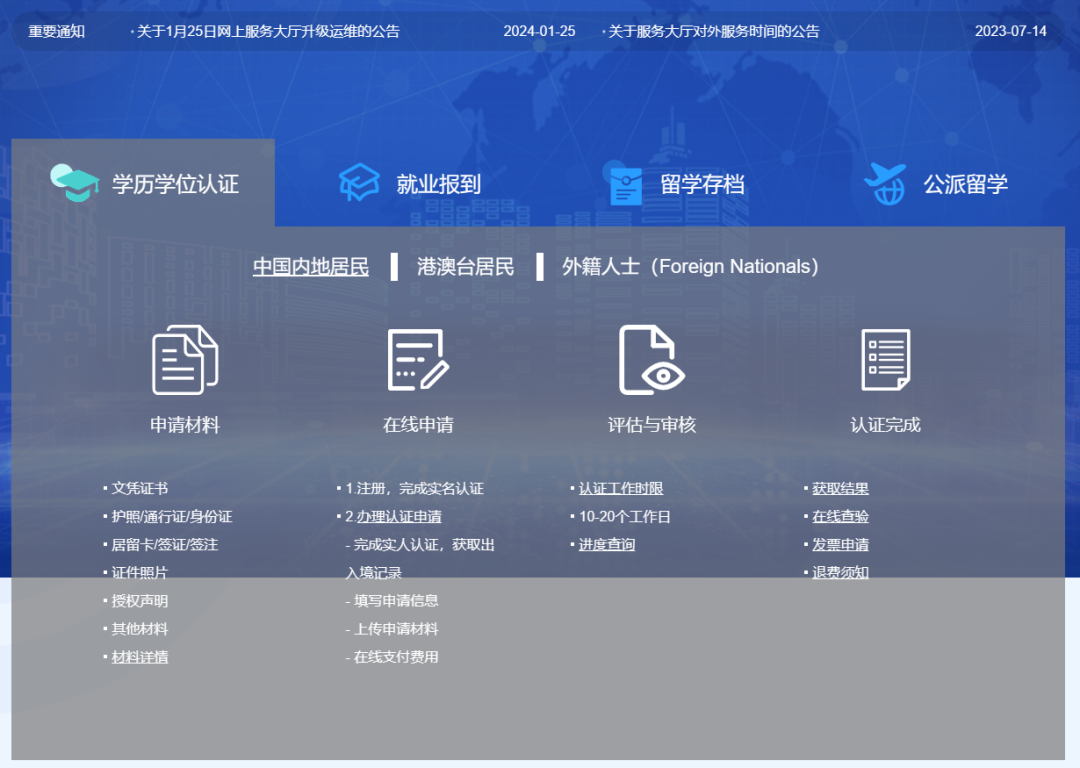Click the 在线申请 form-with-pencil icon

point(418,359)
